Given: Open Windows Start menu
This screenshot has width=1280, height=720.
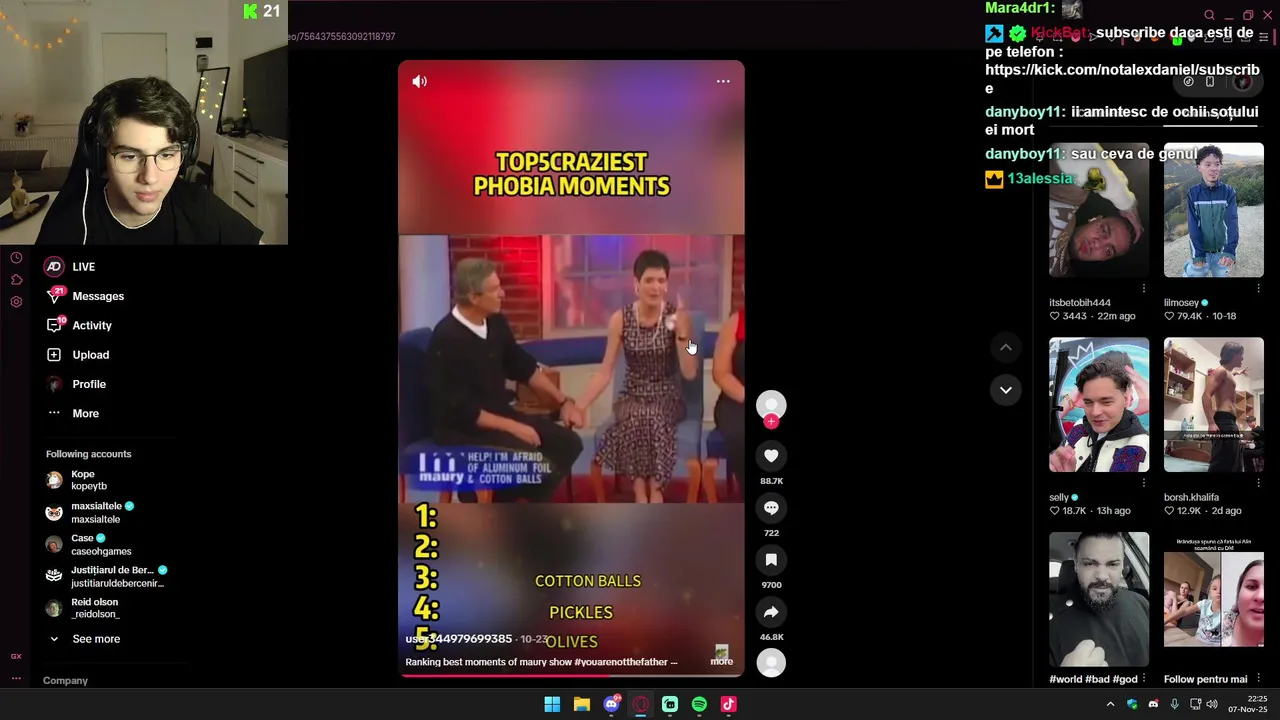Looking at the screenshot, I should [552, 704].
